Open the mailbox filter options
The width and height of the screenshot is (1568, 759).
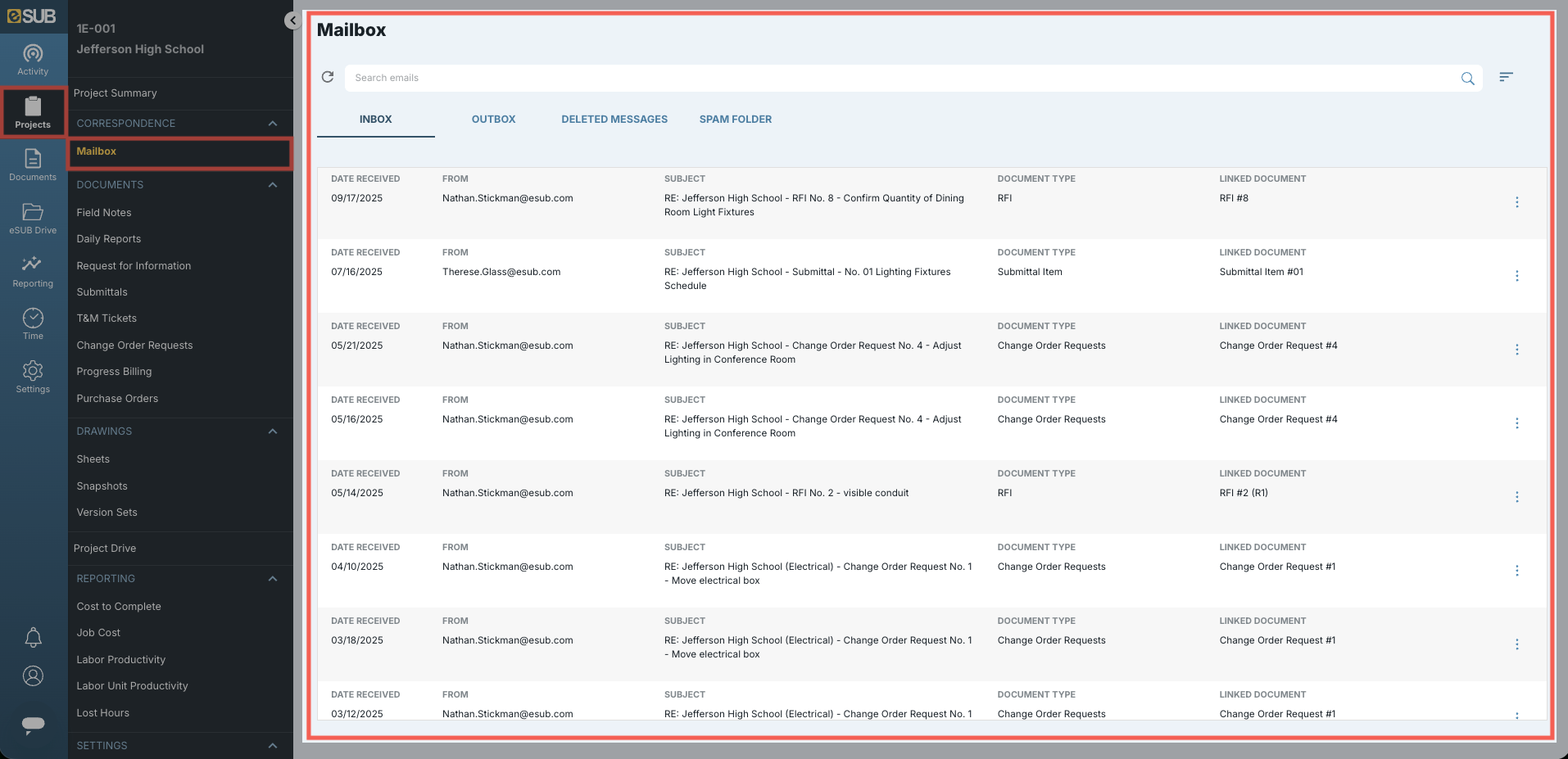(x=1506, y=77)
